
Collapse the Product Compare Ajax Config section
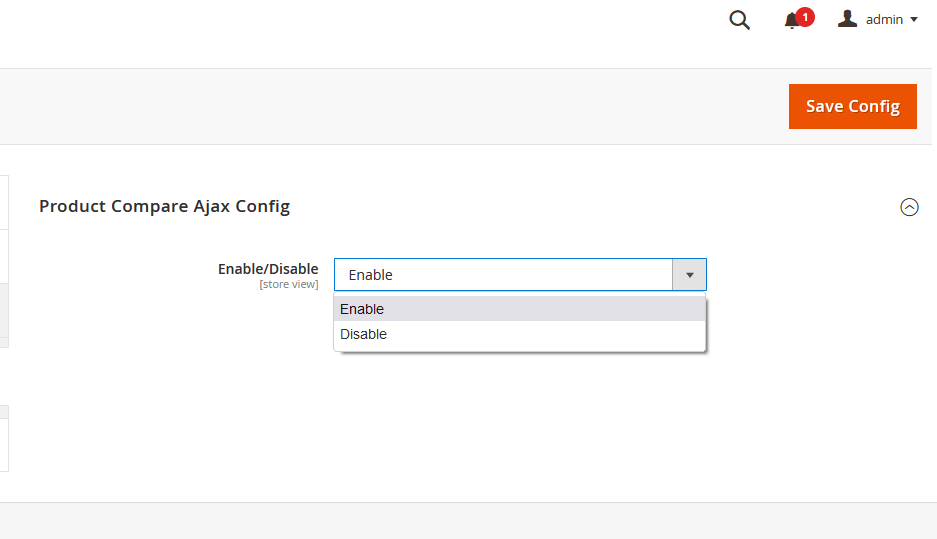(x=909, y=207)
